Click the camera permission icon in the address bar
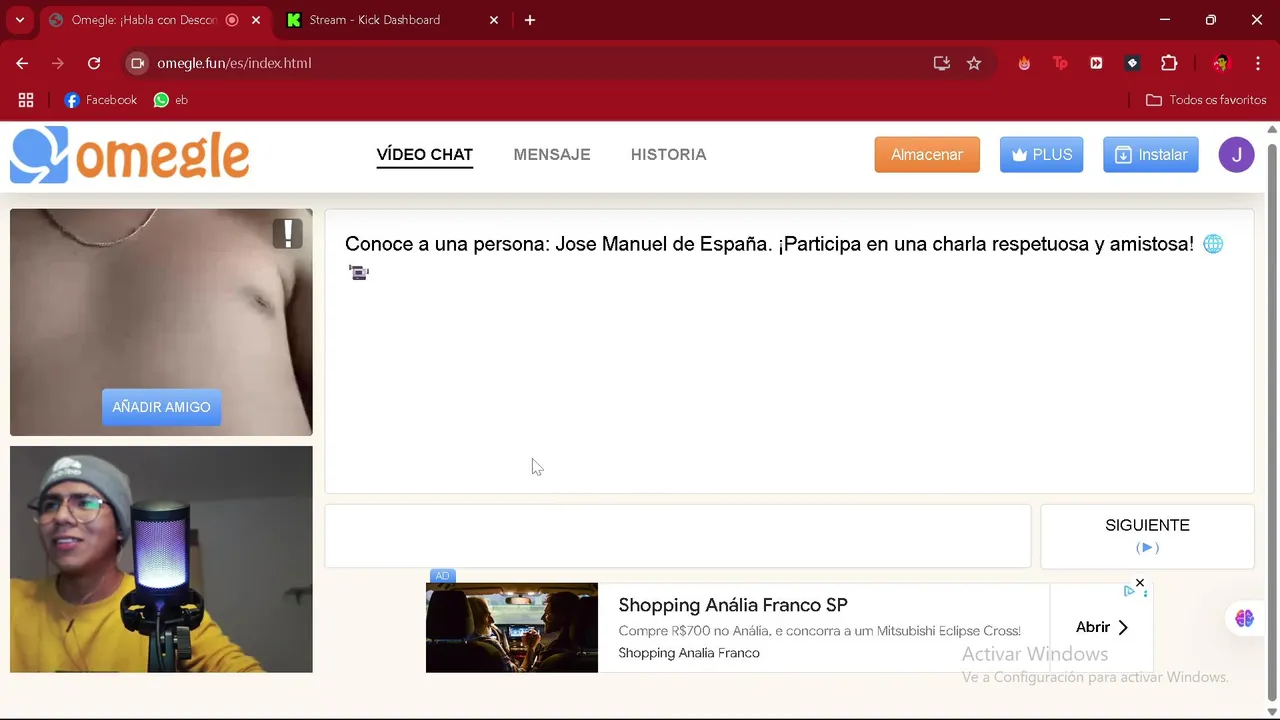The width and height of the screenshot is (1280, 720). click(x=138, y=63)
